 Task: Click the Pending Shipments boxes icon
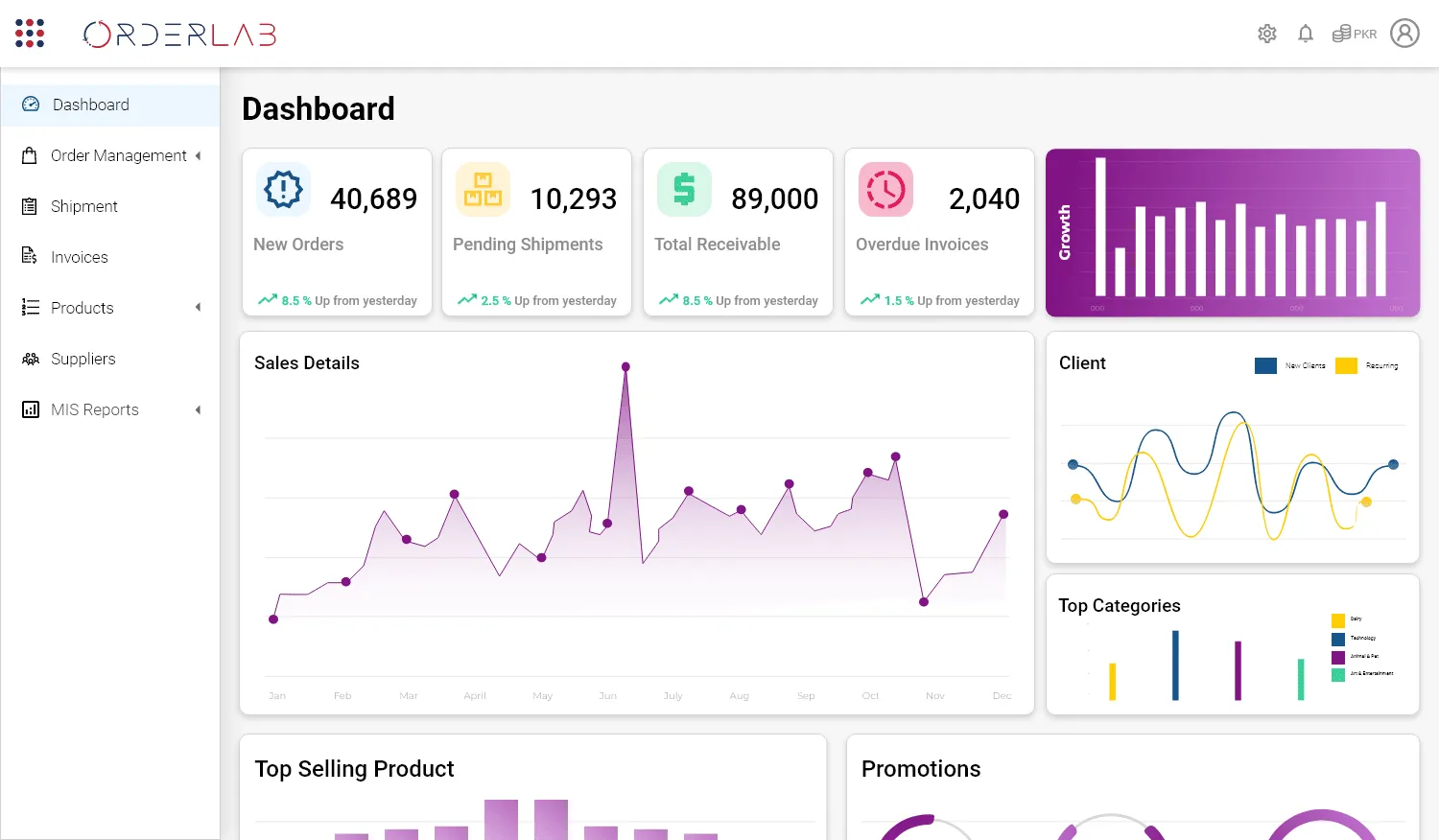click(x=483, y=189)
